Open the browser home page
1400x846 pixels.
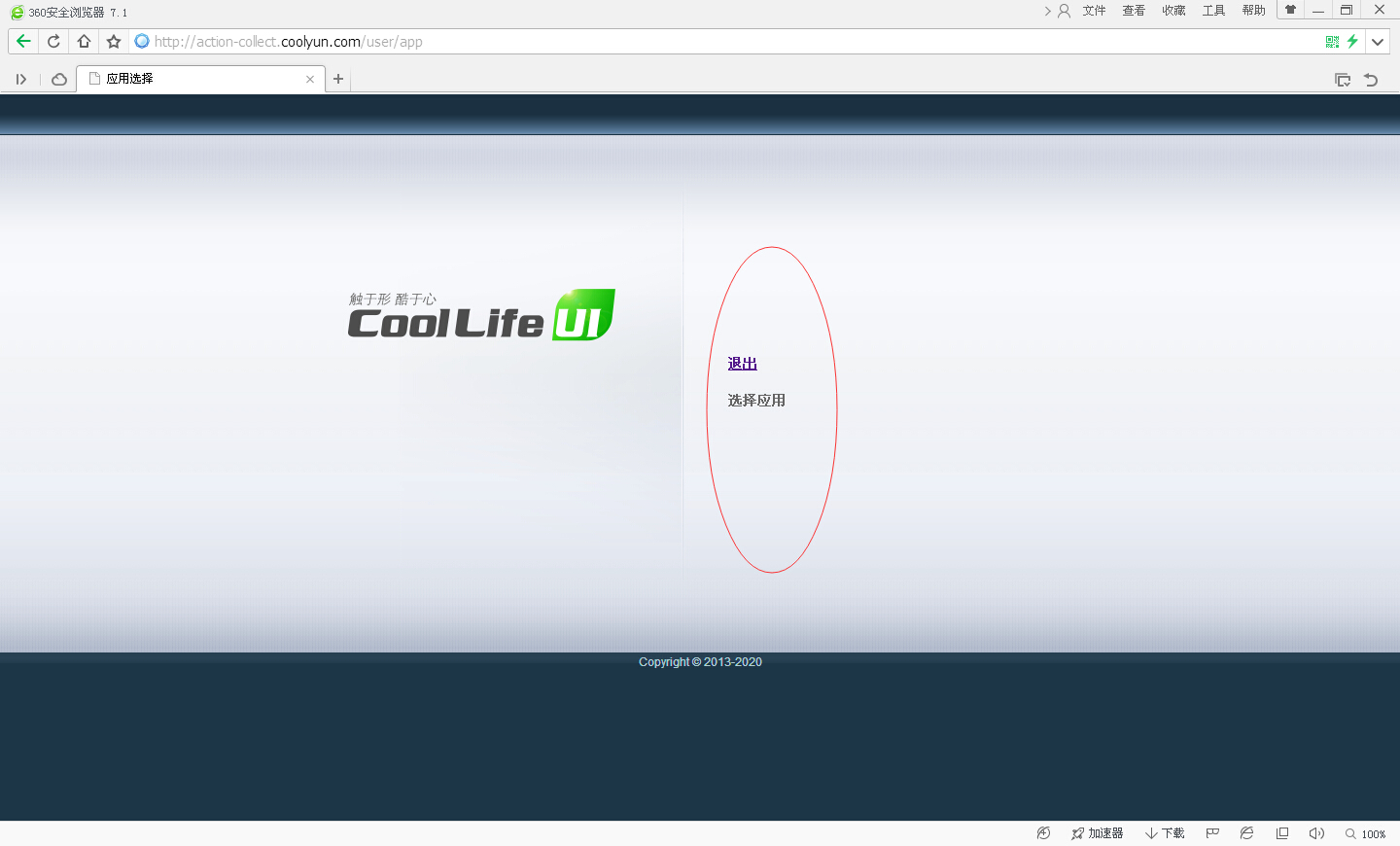tap(84, 41)
